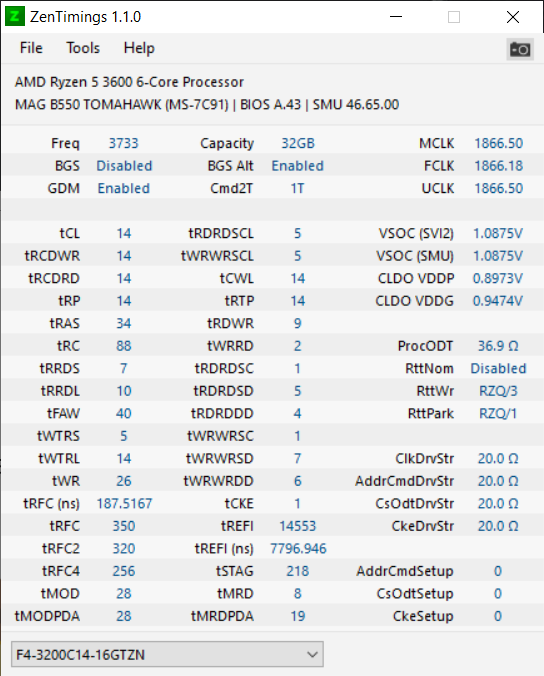Click the tCL value 14
This screenshot has width=544, height=676.
124,233
